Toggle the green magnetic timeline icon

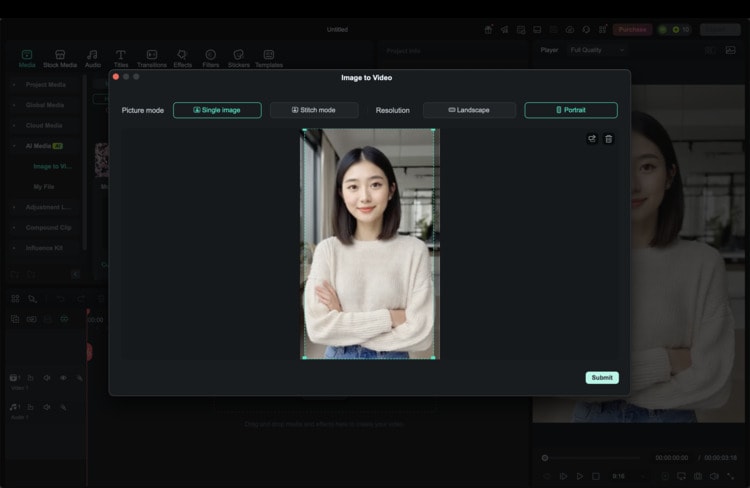tap(64, 319)
